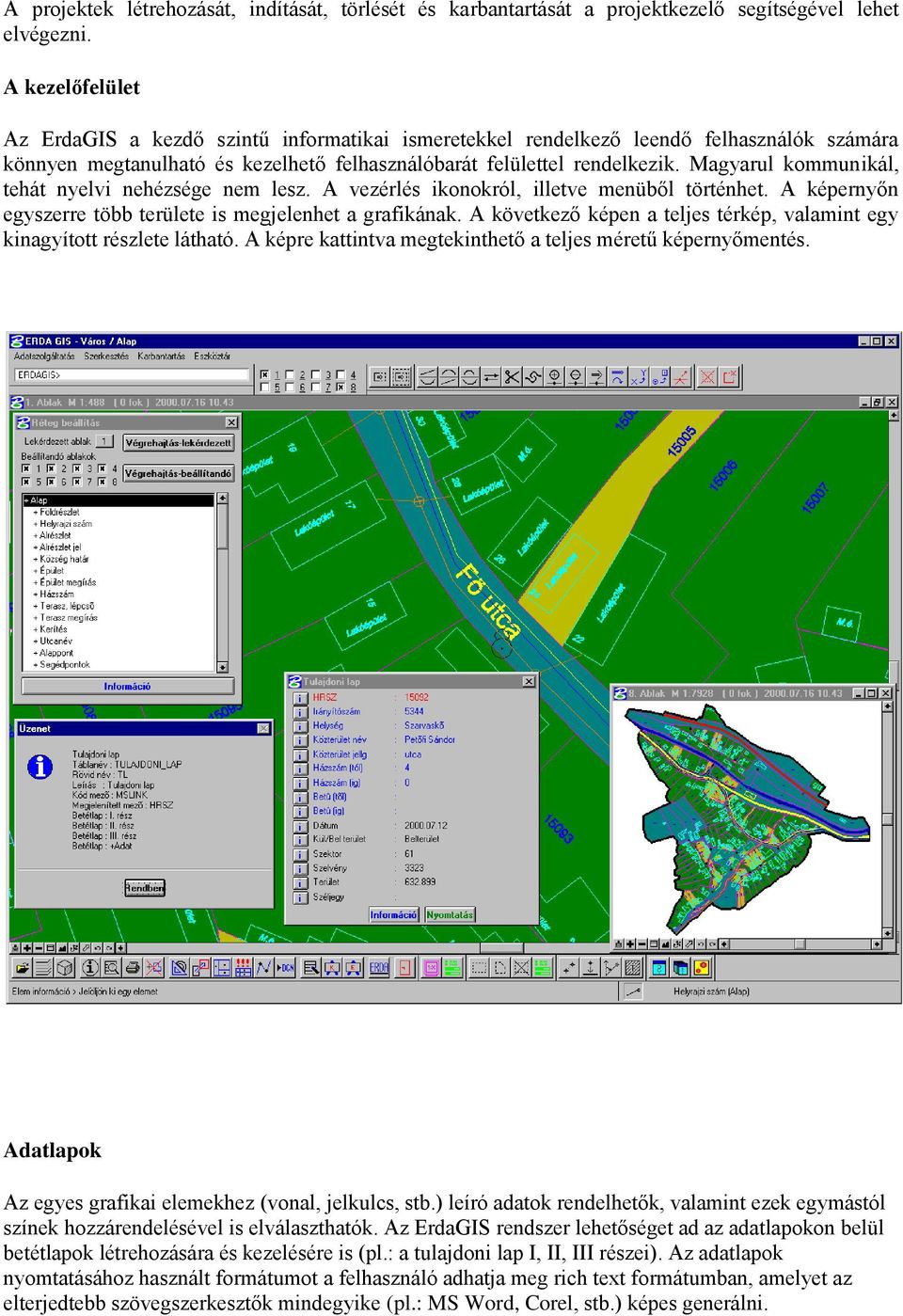Click the polyline zigzag icon in bottom toolbar

[264, 967]
